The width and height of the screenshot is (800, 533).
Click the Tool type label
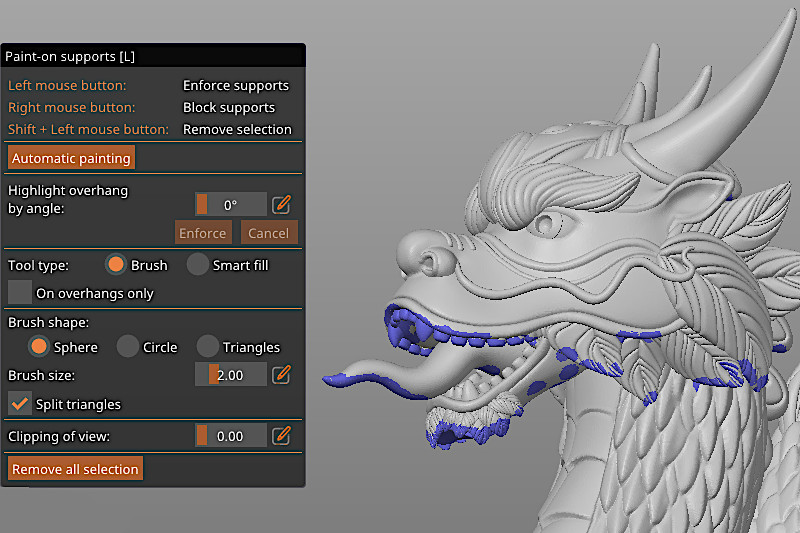[x=38, y=265]
